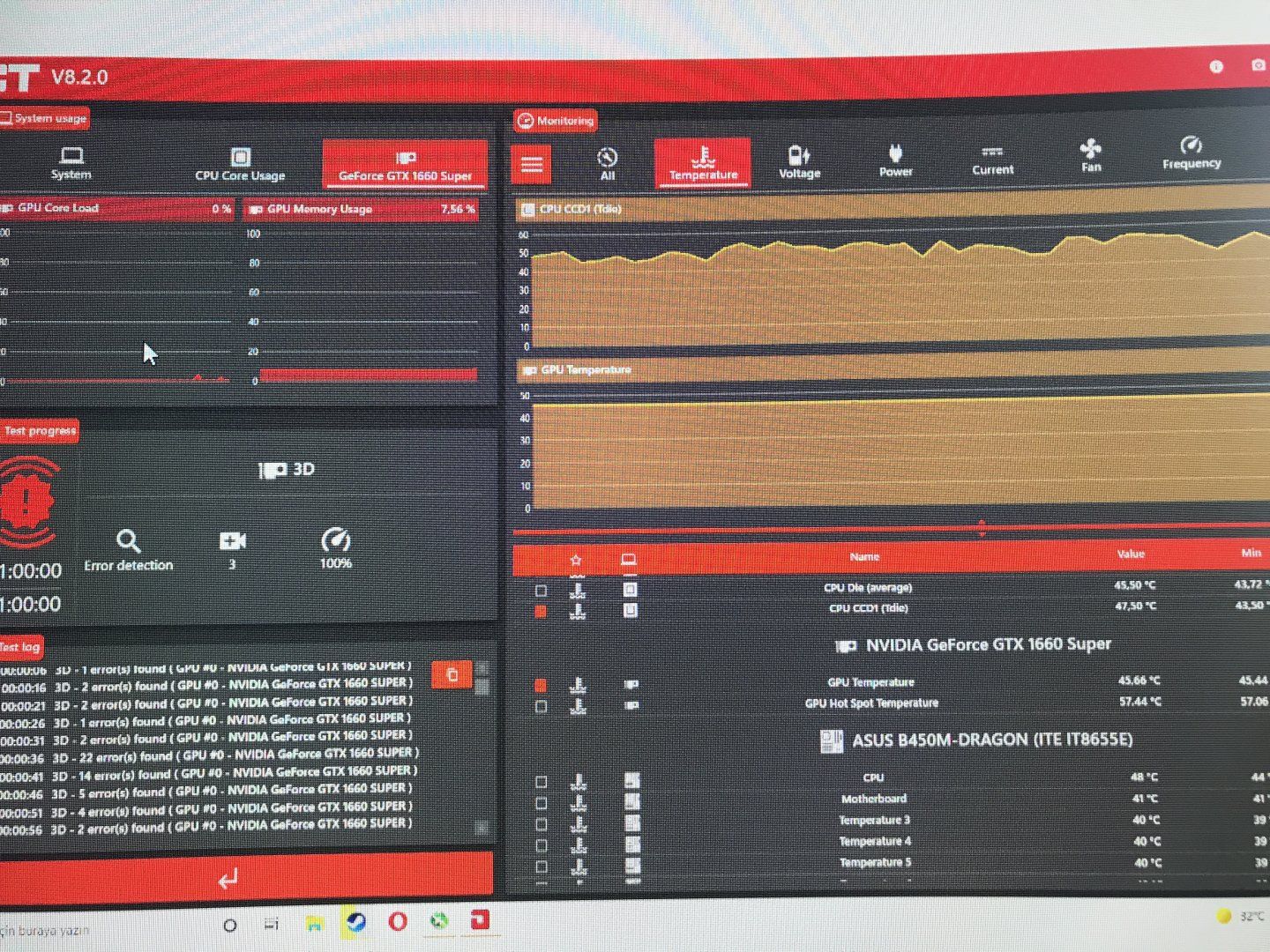Click the Min column header
The height and width of the screenshot is (952, 1270).
pos(1251,553)
